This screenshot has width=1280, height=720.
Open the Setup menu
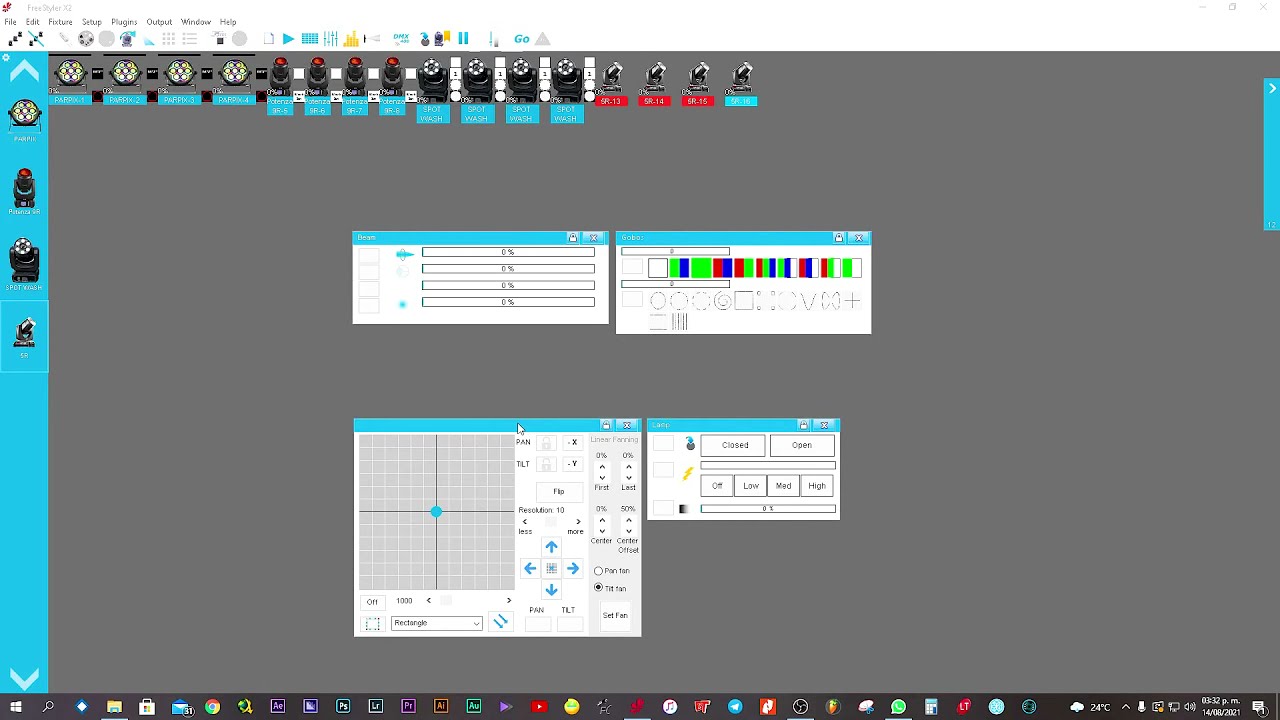point(91,22)
